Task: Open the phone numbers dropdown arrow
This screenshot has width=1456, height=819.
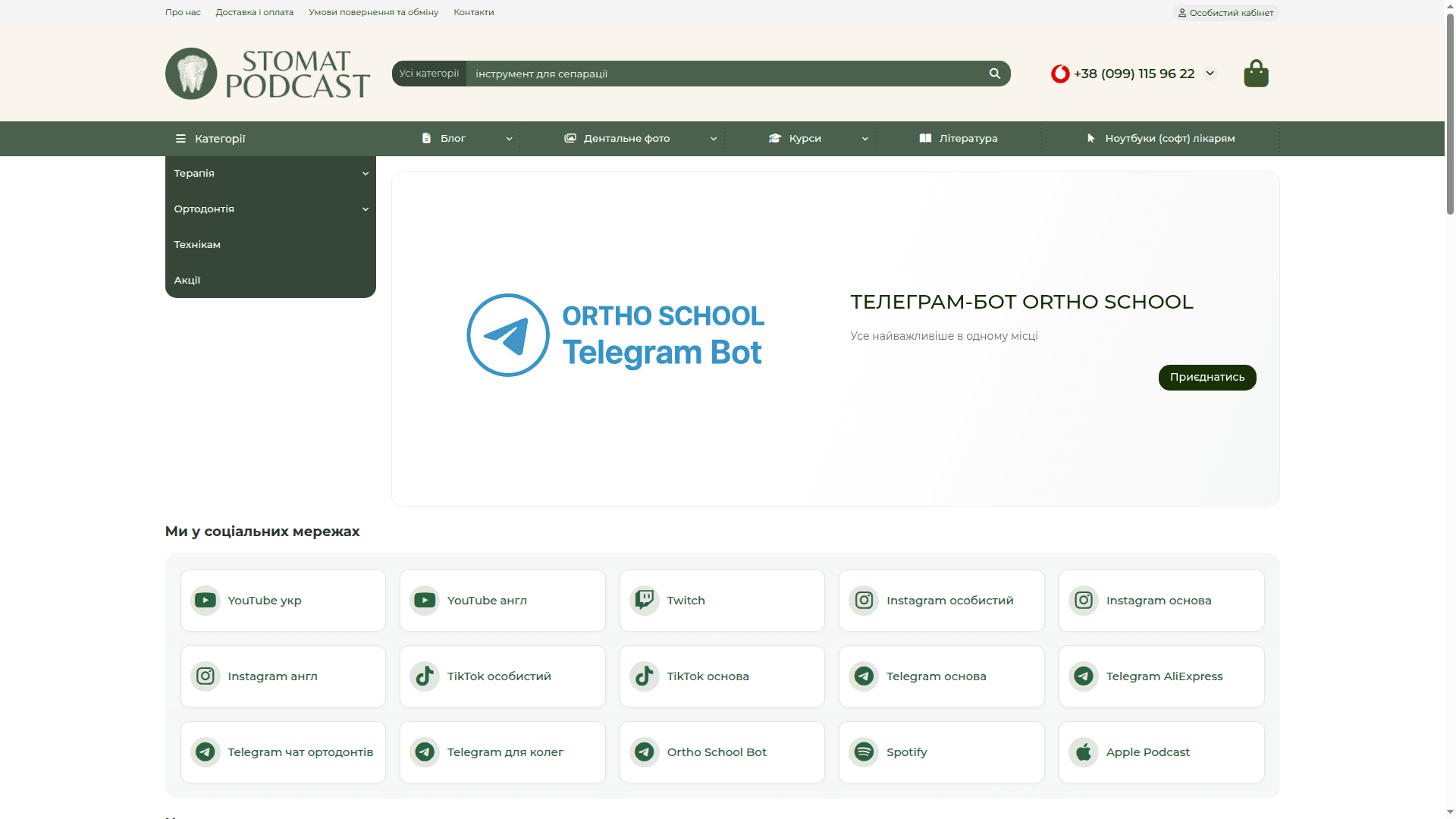Action: (x=1210, y=74)
